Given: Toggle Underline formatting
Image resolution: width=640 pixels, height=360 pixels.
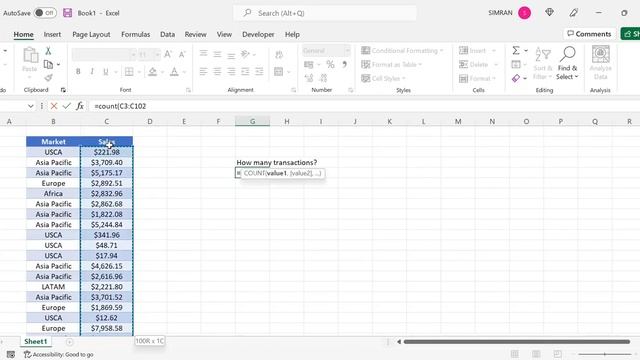Looking at the screenshot, I should (x=106, y=72).
